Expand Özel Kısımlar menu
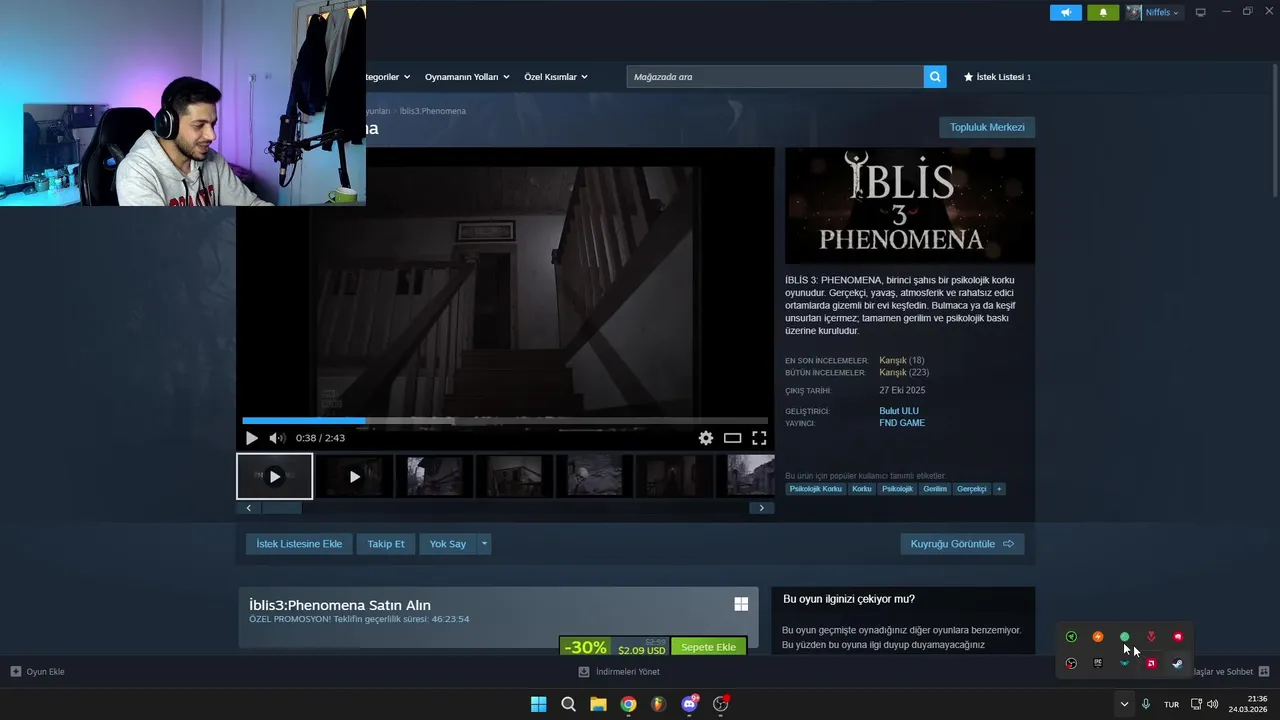The image size is (1280, 720). [556, 77]
